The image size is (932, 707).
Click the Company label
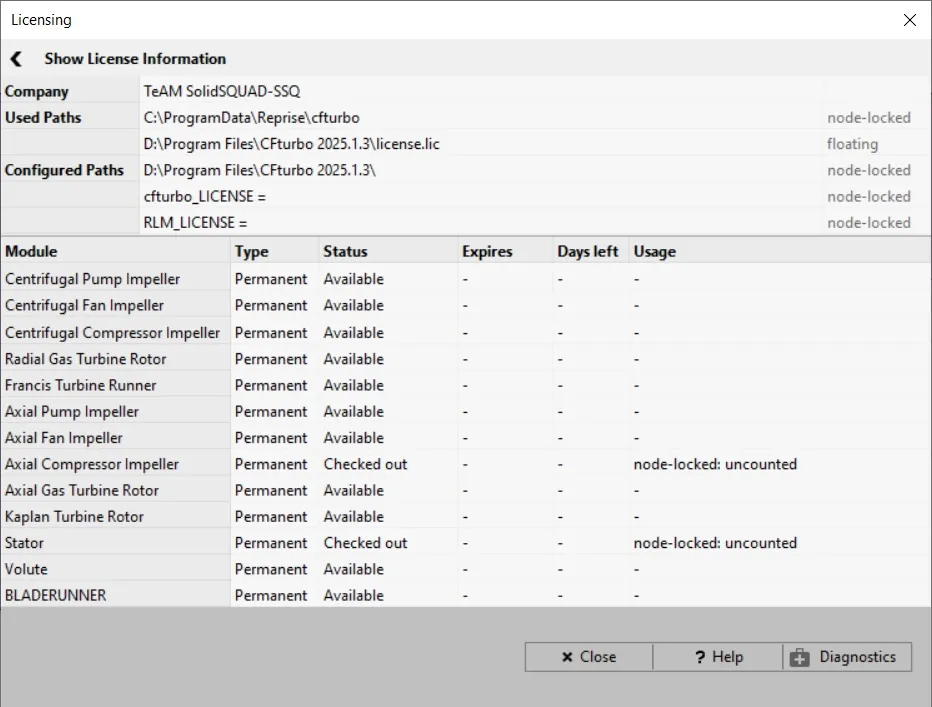tap(36, 92)
